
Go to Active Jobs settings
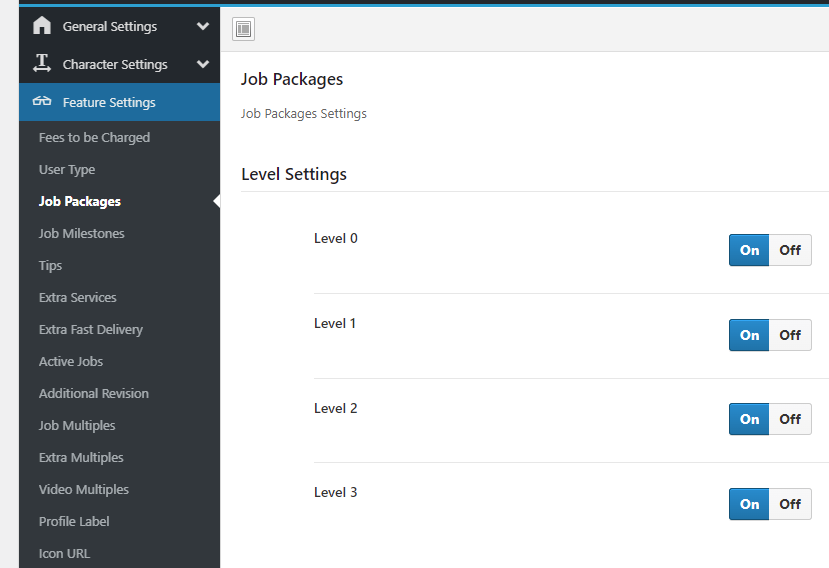71,362
